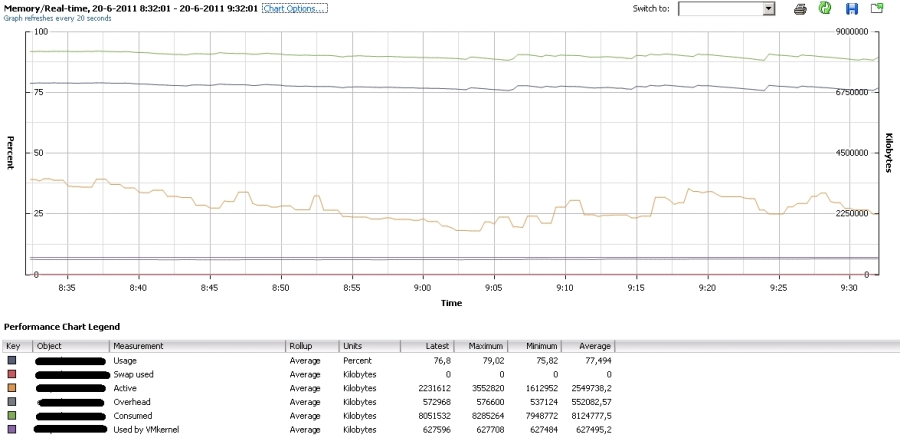Click the Swap used red color key
Screen dimensions: 900x438
tap(12, 374)
